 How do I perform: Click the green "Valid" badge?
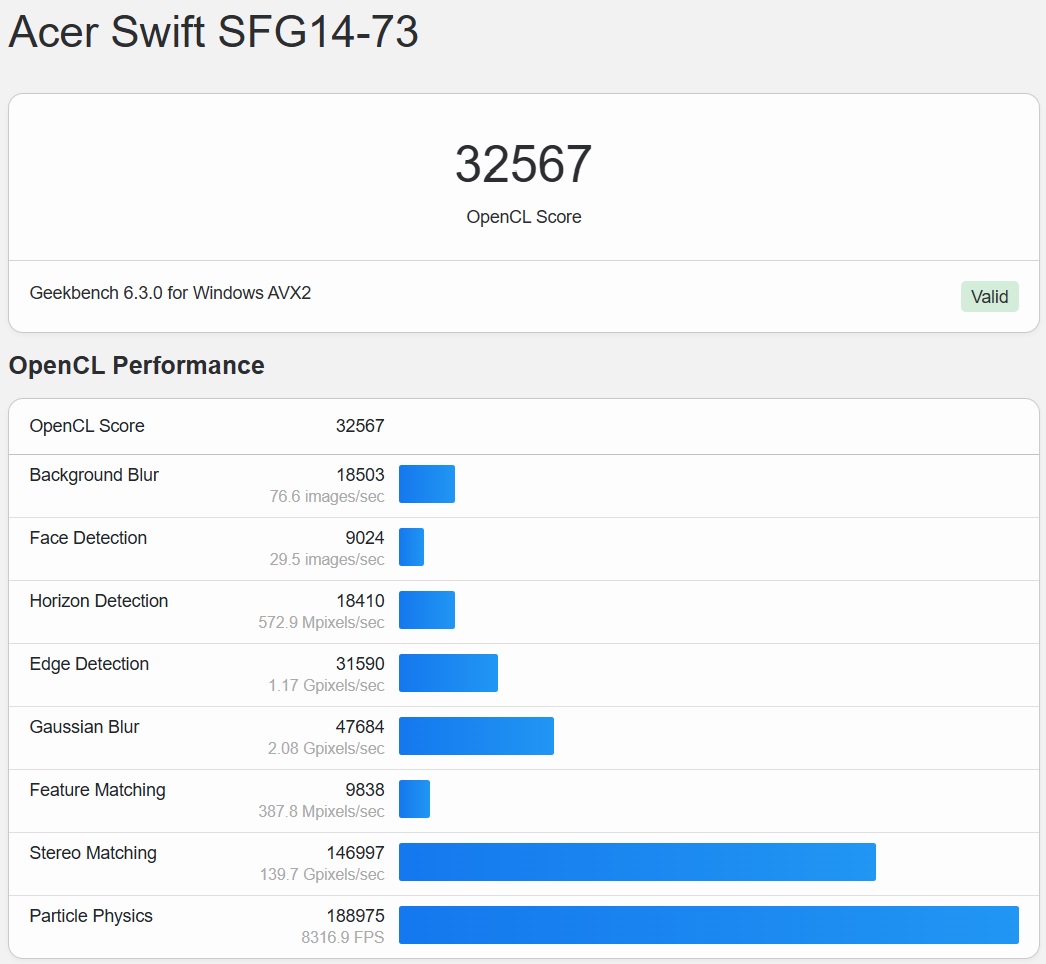989,296
